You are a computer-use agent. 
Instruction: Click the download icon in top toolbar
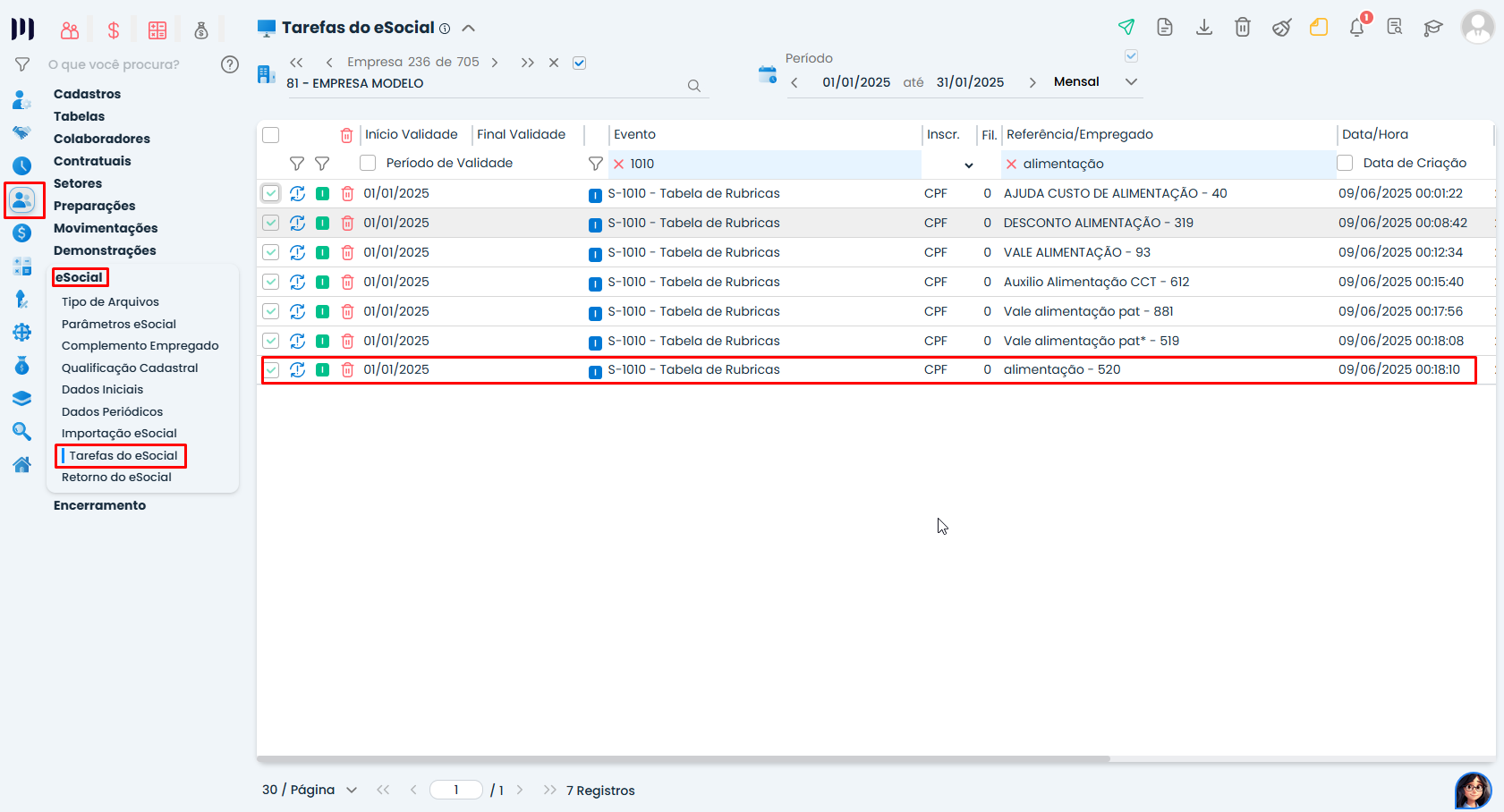pyautogui.click(x=1204, y=27)
